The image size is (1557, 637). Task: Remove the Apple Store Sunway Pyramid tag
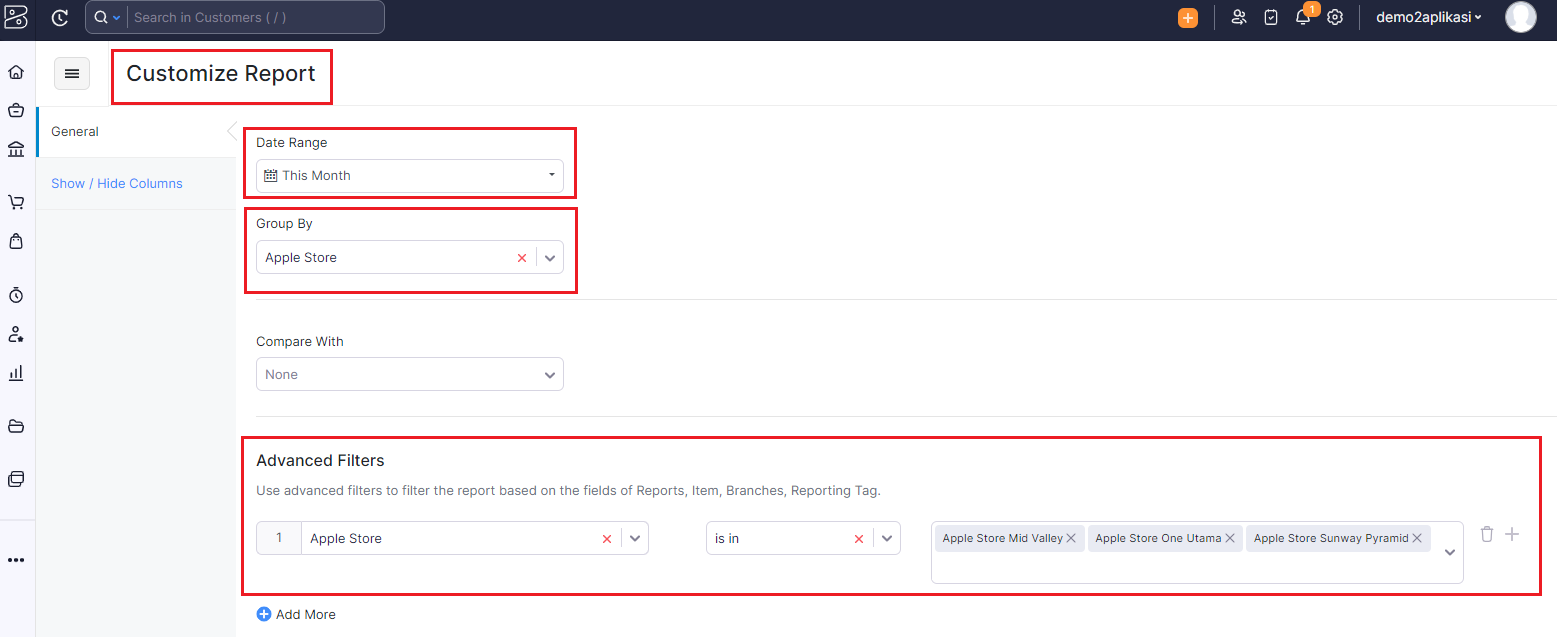(1418, 538)
